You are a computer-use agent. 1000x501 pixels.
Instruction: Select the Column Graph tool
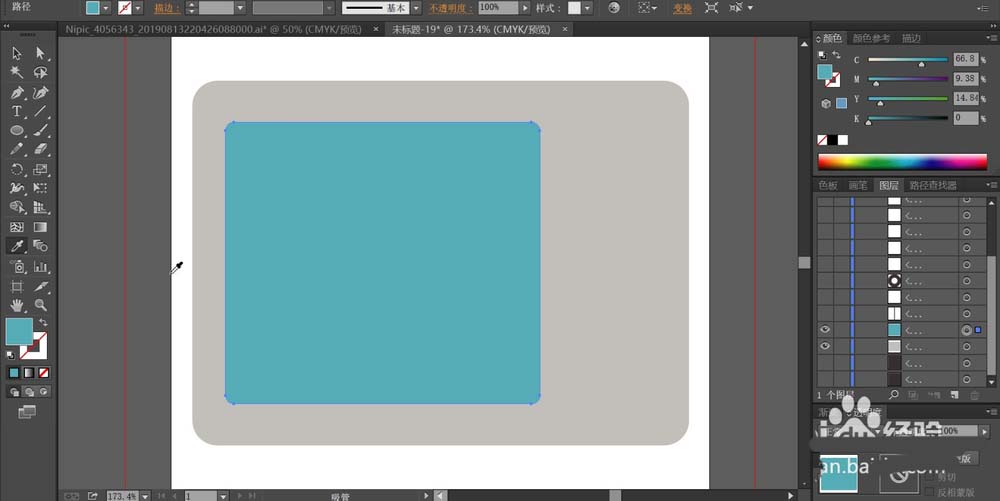coord(41,267)
